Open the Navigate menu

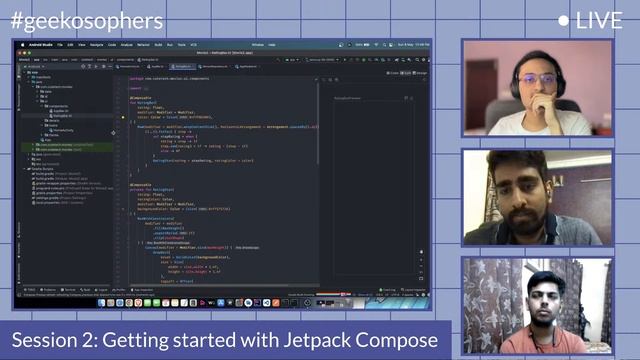tap(96, 45)
